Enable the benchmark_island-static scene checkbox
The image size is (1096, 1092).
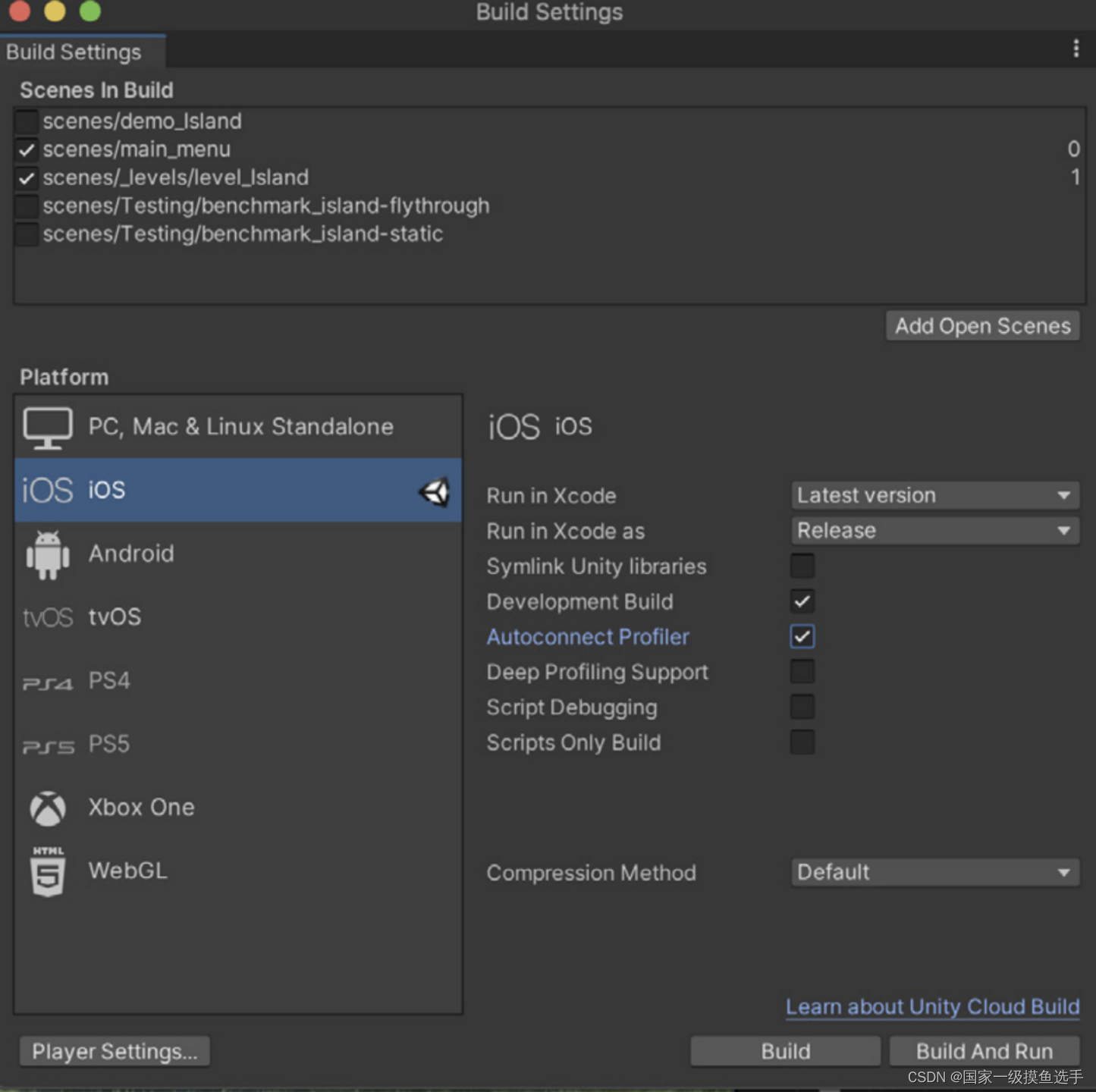click(27, 234)
